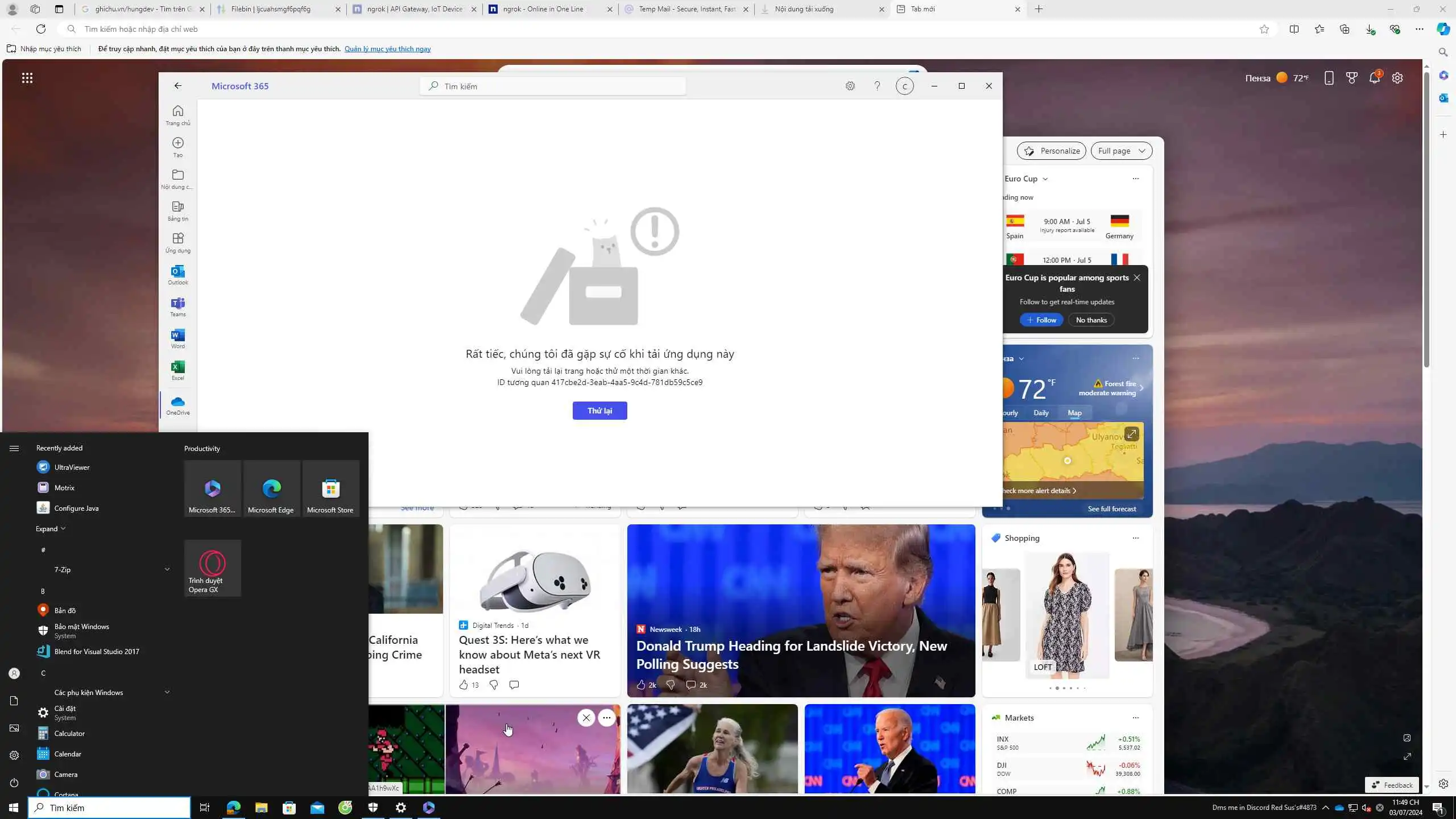This screenshot has width=1456, height=819.
Task: Open the Ứng dụng apps icon
Action: (x=177, y=242)
